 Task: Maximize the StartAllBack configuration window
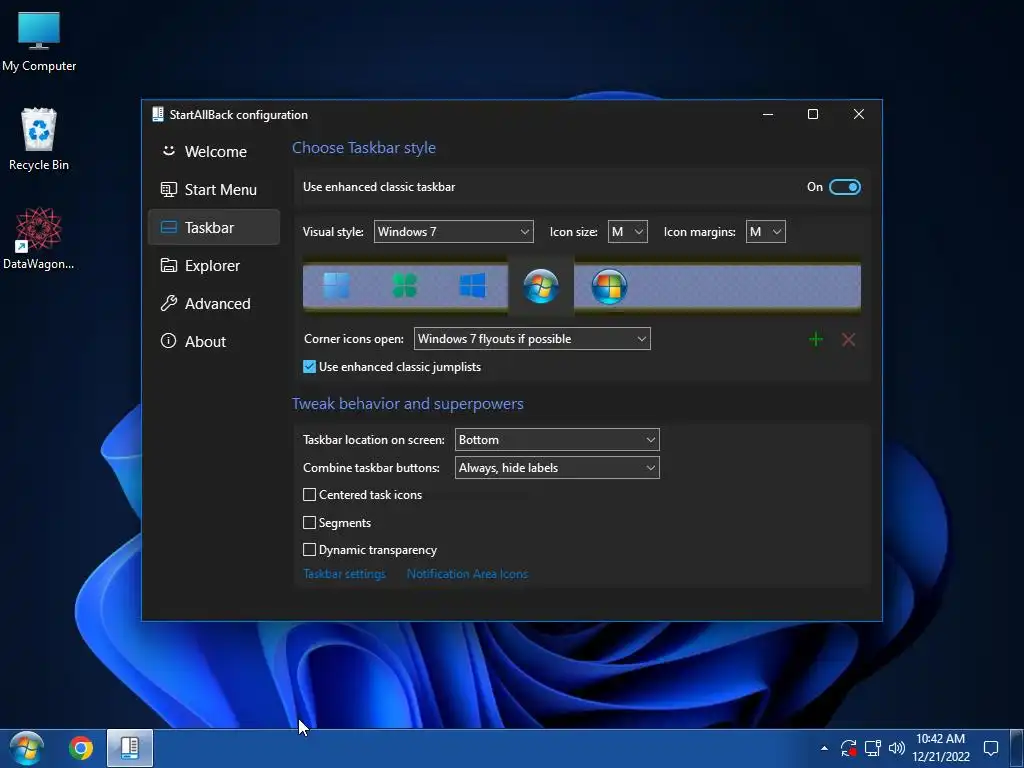[x=813, y=114]
